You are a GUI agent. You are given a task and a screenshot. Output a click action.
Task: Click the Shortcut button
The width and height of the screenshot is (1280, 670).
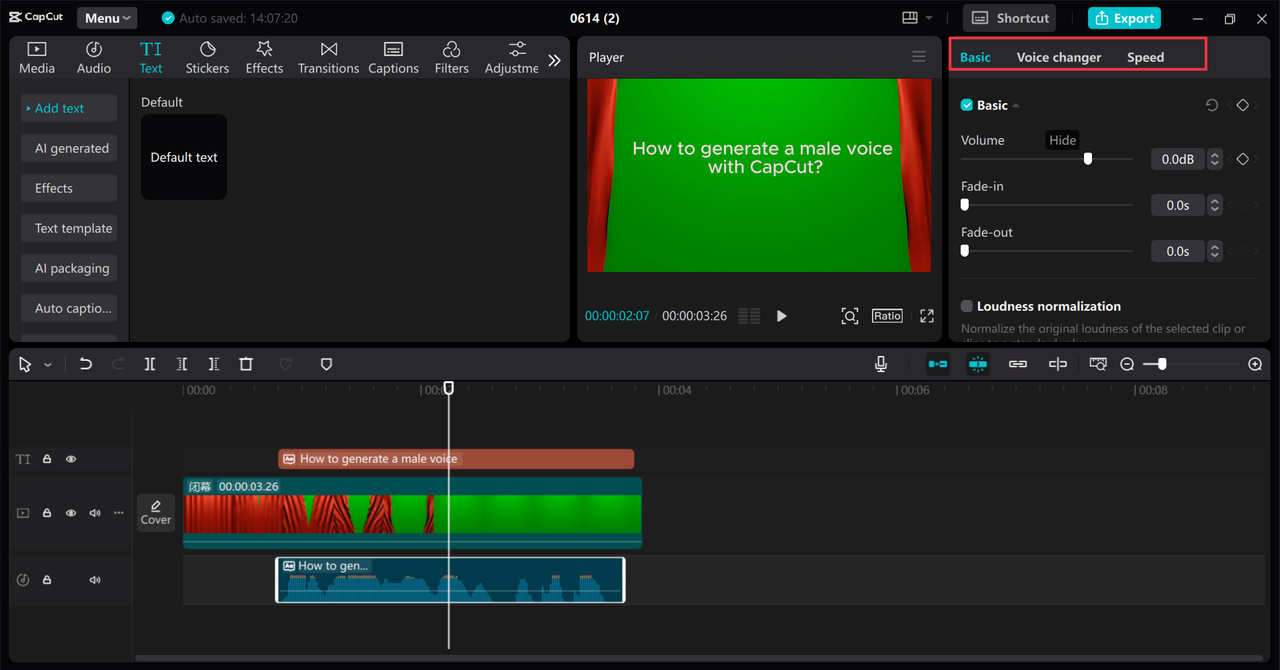(x=1011, y=18)
